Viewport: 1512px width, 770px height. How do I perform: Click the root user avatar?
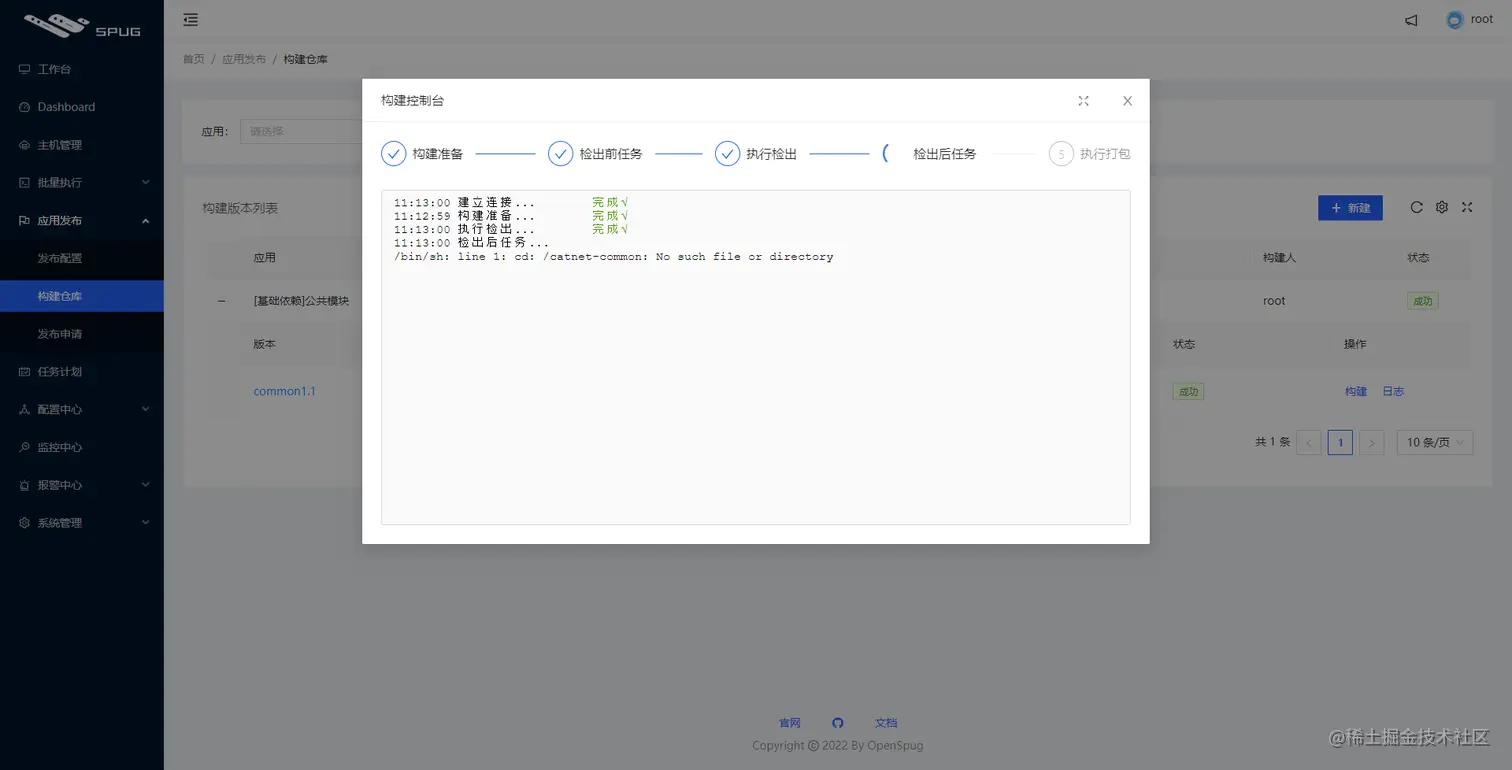point(1455,20)
